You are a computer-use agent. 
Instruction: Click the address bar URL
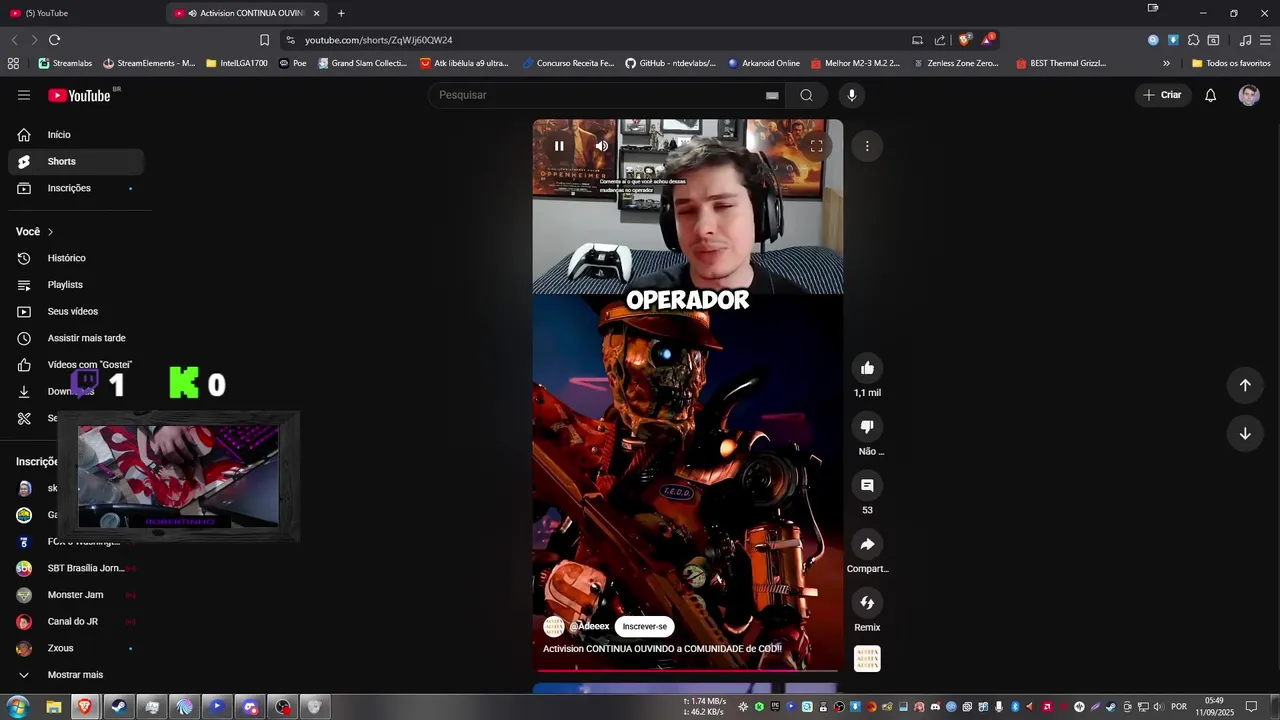[x=378, y=40]
